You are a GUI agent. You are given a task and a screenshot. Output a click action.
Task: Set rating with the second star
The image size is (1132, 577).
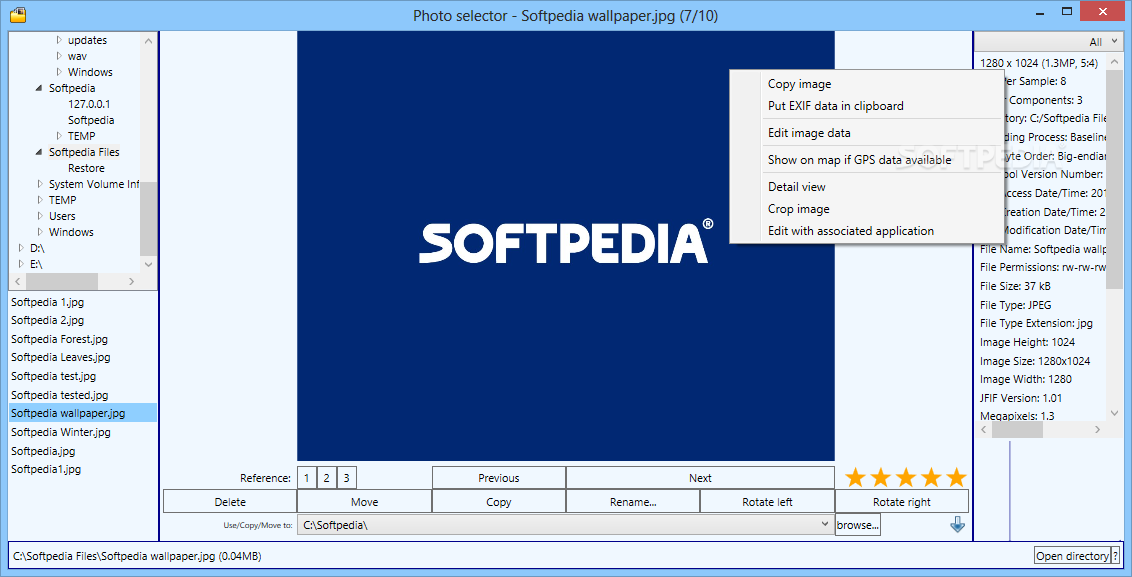coord(881,477)
